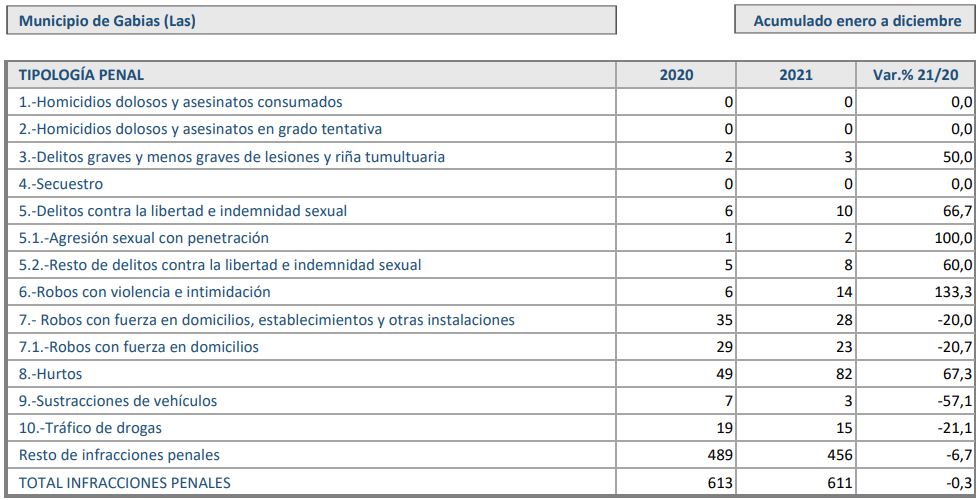Select the Acumulado enero a diciembre box

coord(857,21)
